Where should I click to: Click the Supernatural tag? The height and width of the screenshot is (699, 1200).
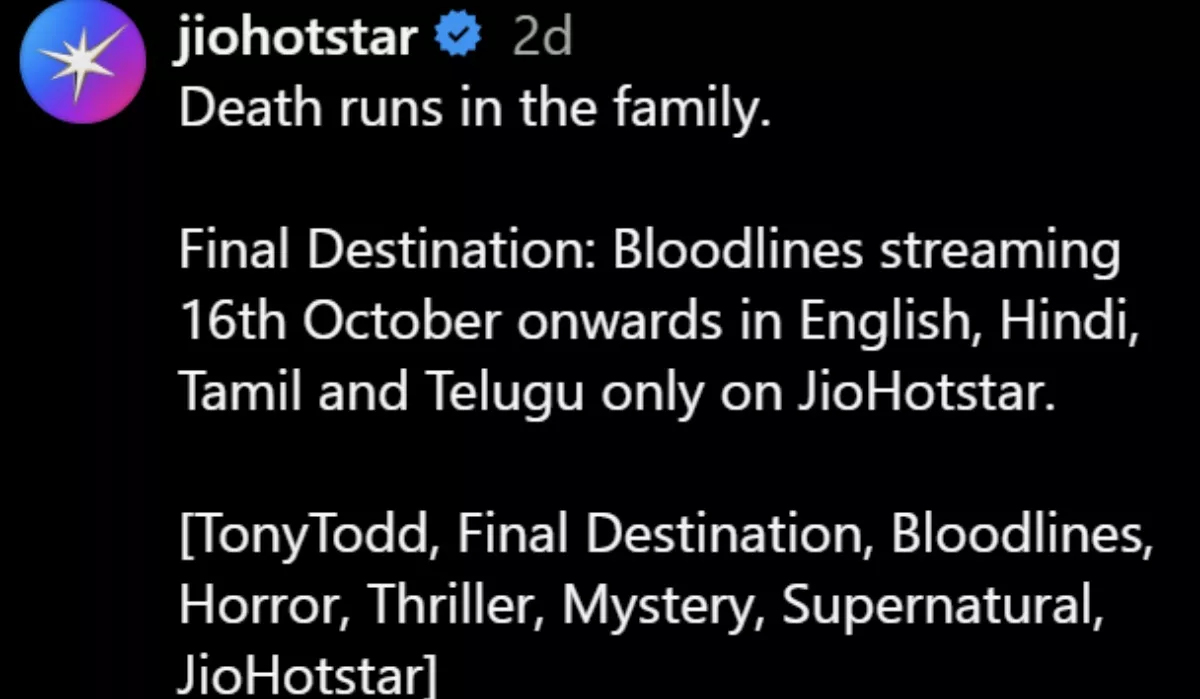942,606
